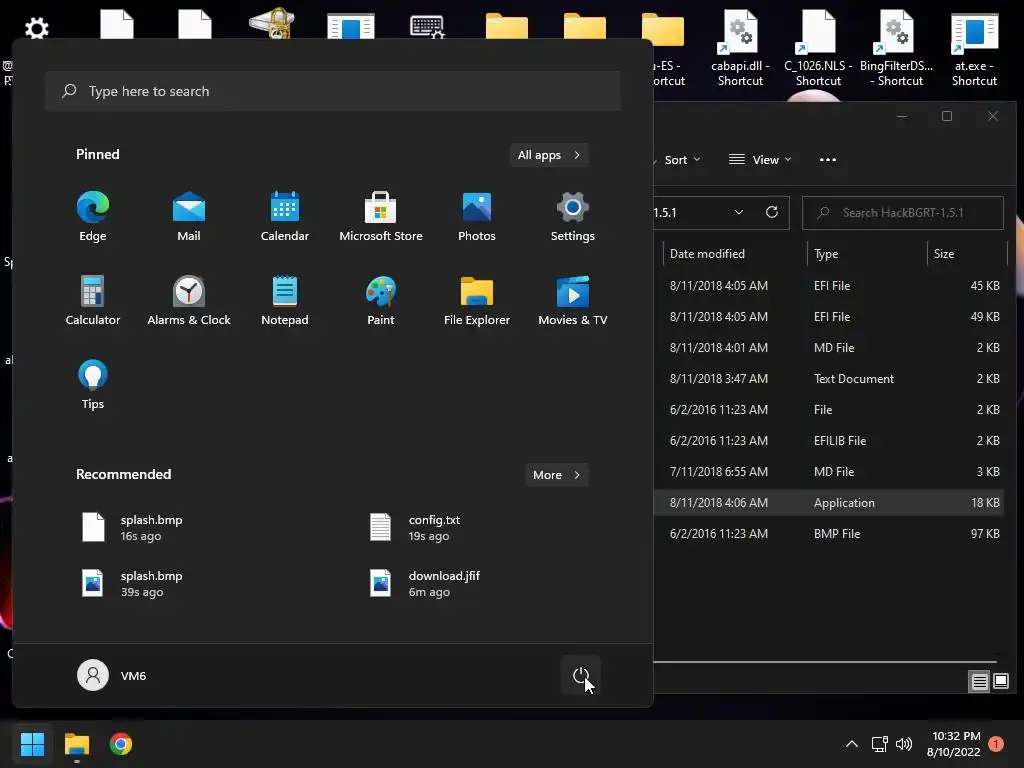Viewport: 1024px width, 768px height.
Task: Launch the Mail app
Action: tap(189, 217)
